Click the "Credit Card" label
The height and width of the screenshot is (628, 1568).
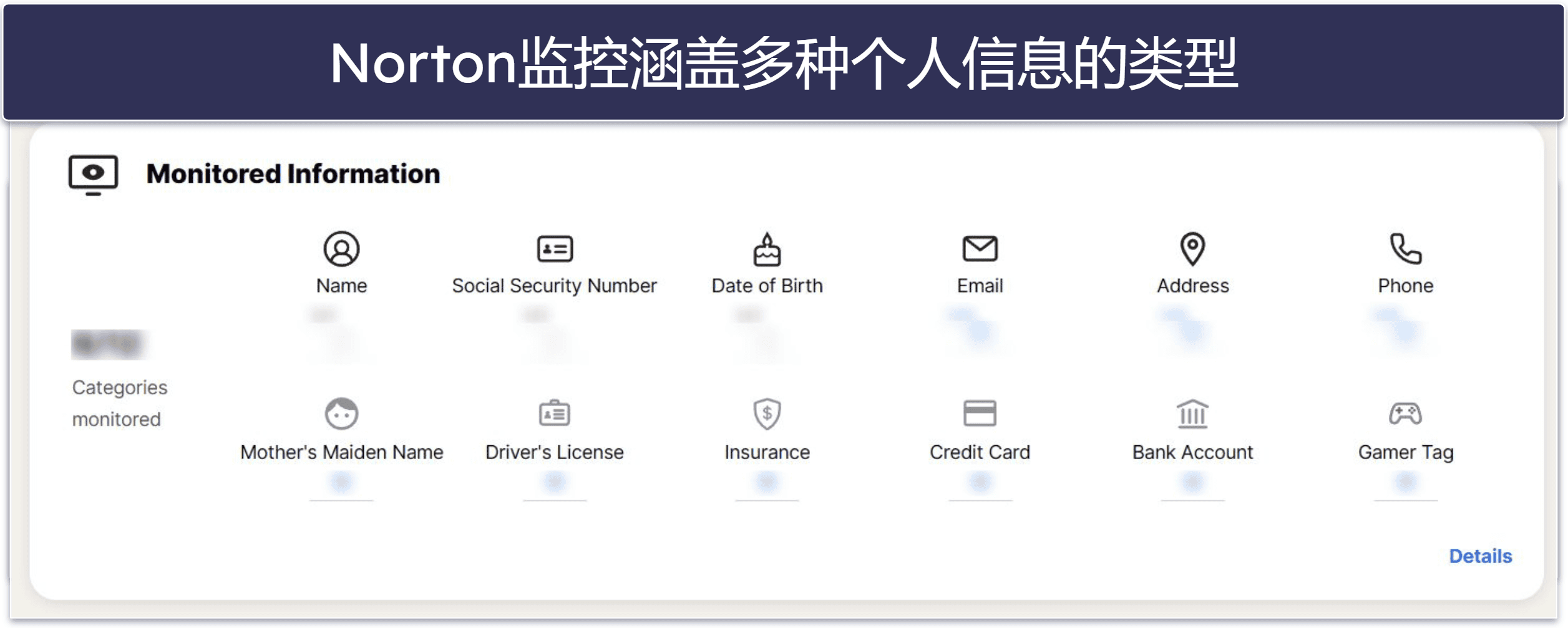tap(980, 452)
